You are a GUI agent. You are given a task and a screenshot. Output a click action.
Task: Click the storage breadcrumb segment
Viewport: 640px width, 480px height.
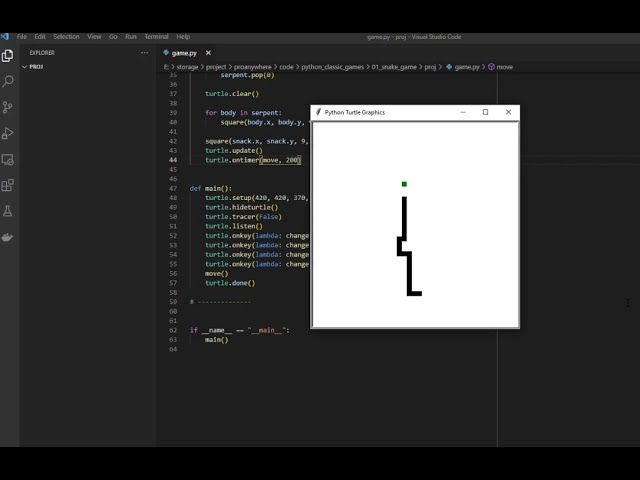[187, 67]
